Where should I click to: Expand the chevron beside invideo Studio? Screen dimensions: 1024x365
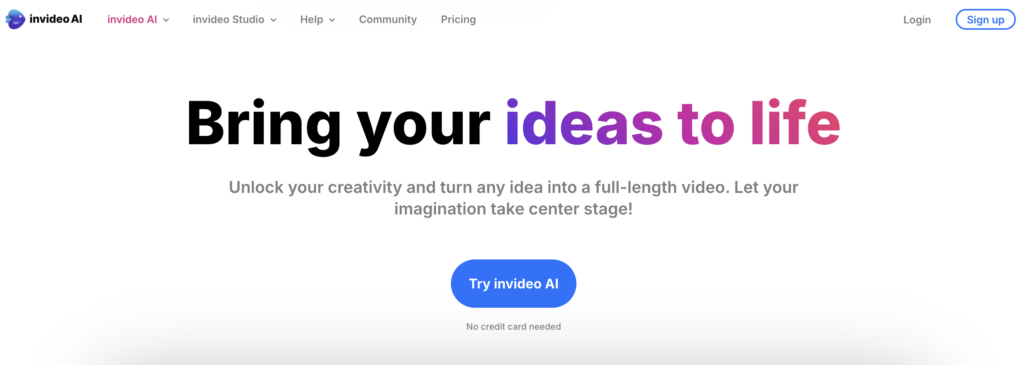tap(273, 20)
